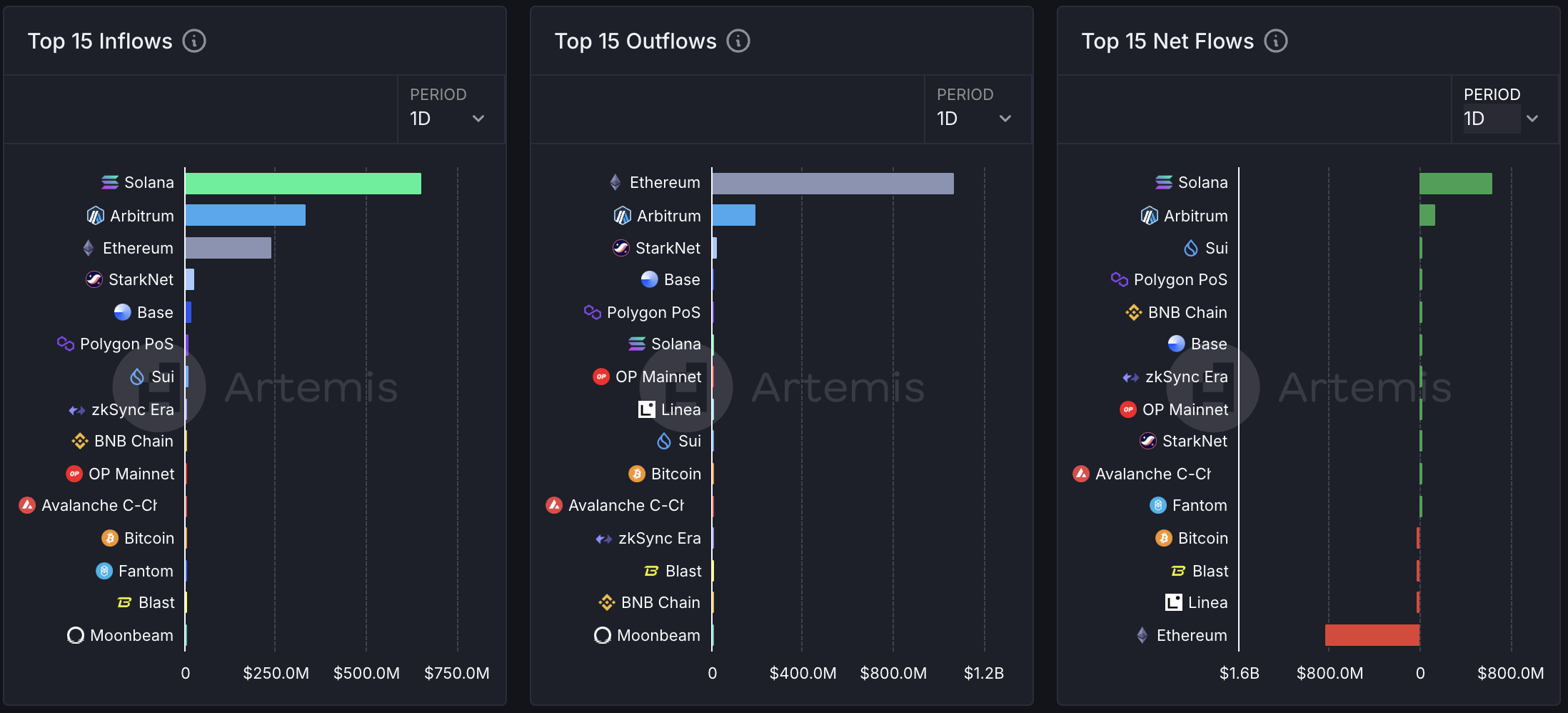Click the zkSync Era label in the Outflows chart
Image resolution: width=1568 pixels, height=713 pixels.
[659, 538]
